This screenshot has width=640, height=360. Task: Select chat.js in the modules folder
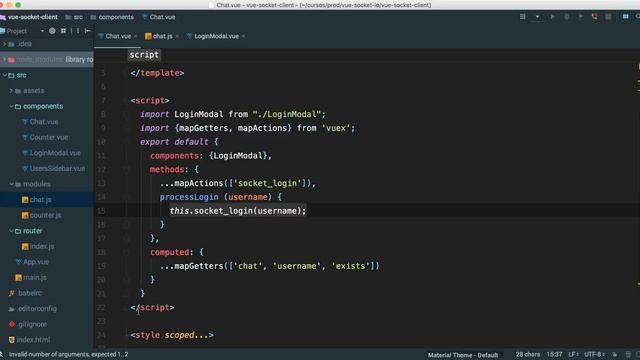tap(40, 200)
